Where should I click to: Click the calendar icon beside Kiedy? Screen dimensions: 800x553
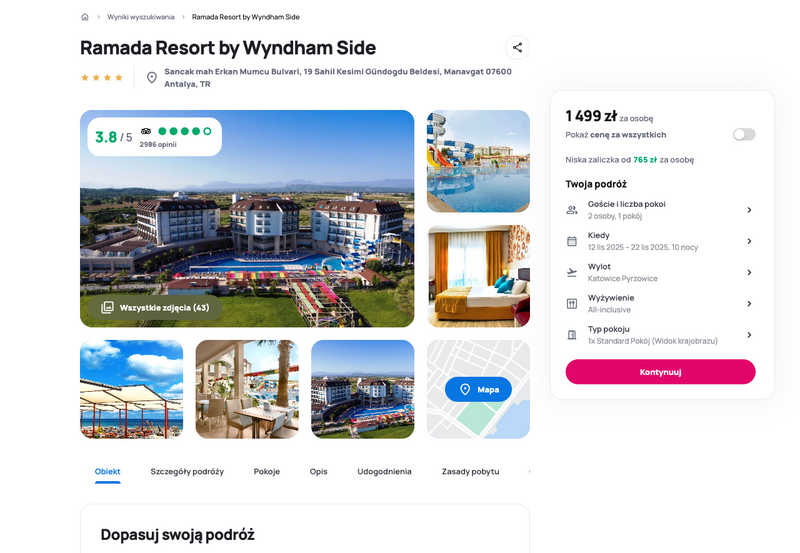point(572,241)
